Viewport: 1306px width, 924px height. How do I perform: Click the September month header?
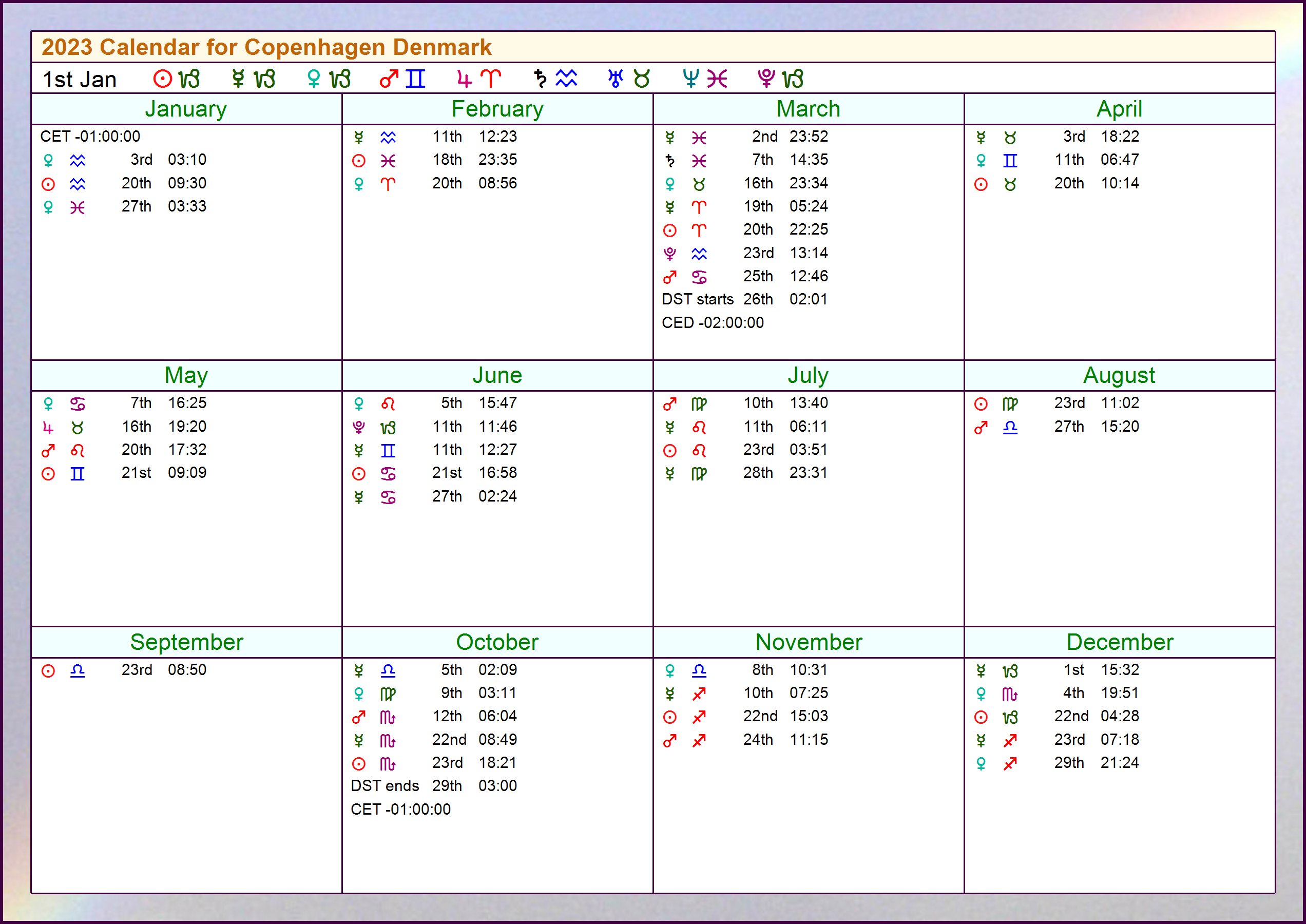point(186,642)
